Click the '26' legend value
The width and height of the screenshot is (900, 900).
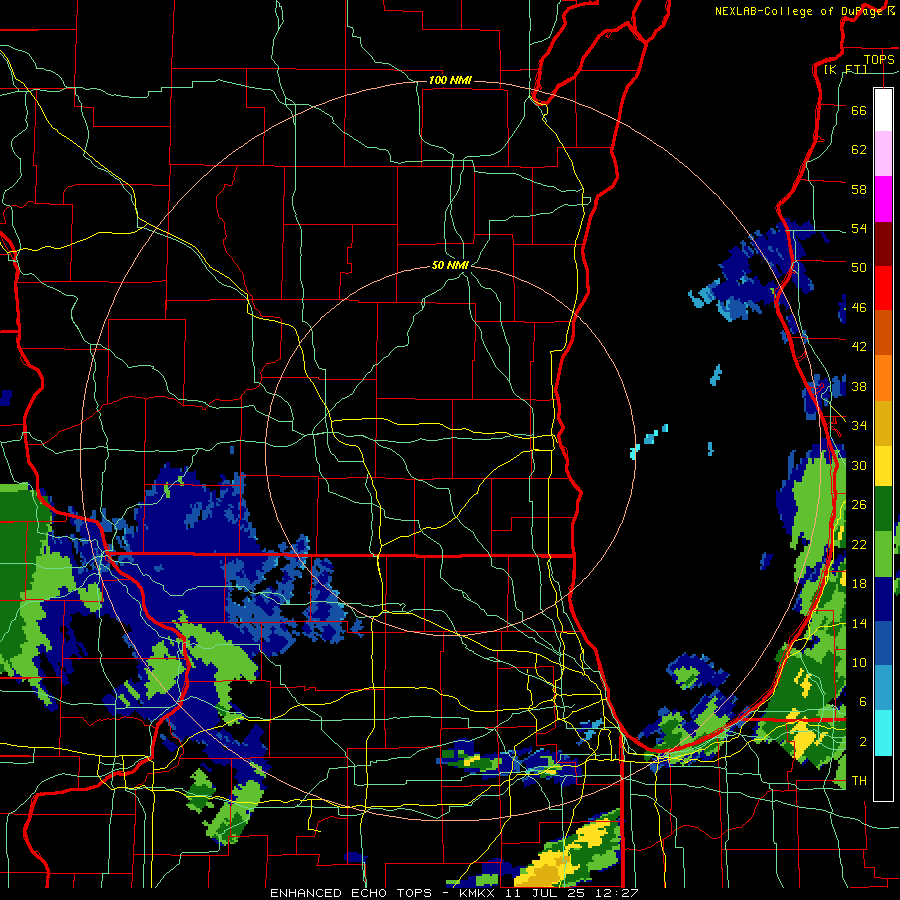tap(859, 505)
